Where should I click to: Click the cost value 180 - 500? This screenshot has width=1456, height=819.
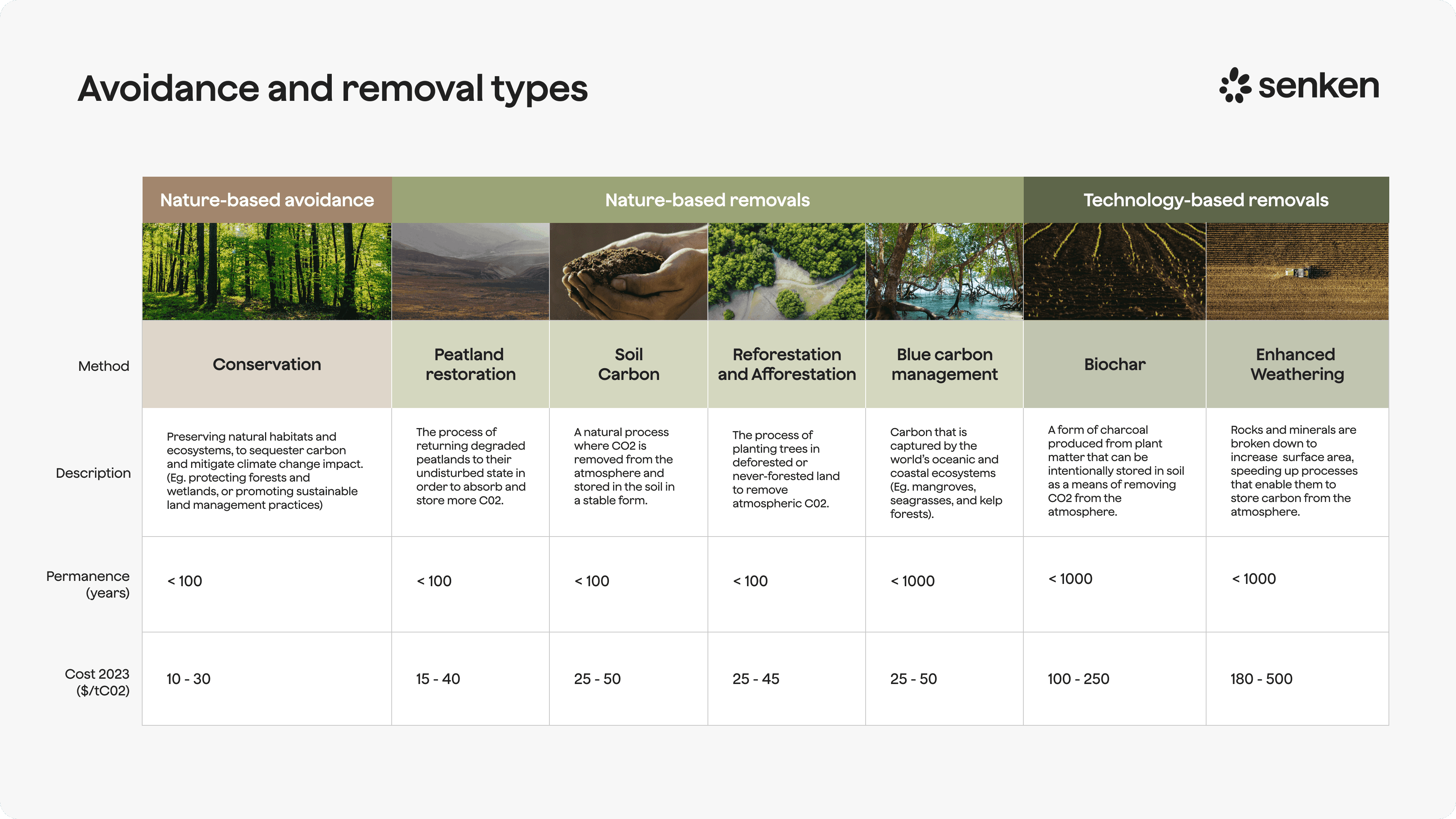1261,678
